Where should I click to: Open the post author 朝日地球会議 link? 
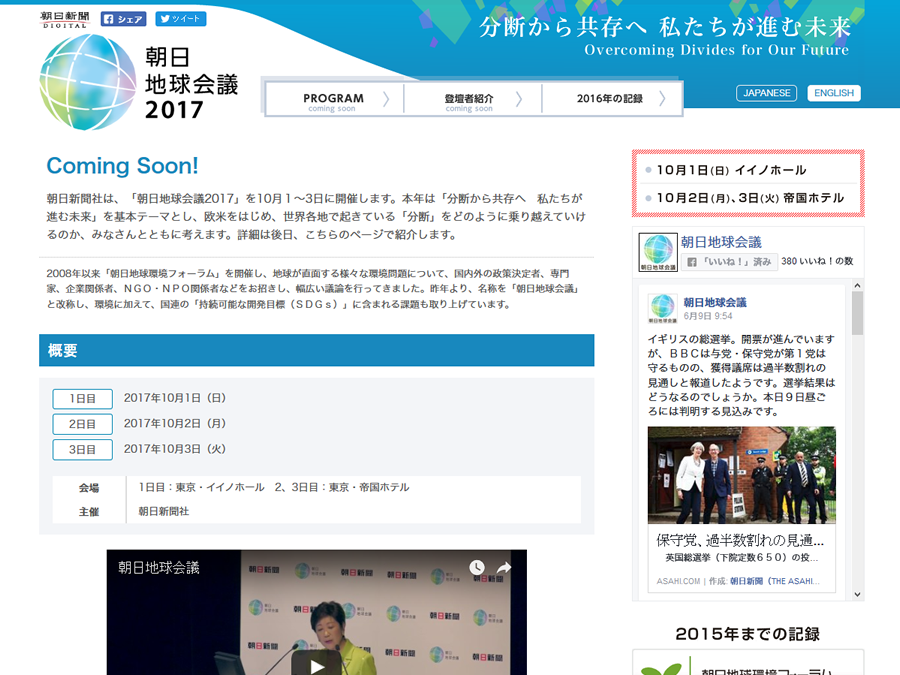[715, 302]
